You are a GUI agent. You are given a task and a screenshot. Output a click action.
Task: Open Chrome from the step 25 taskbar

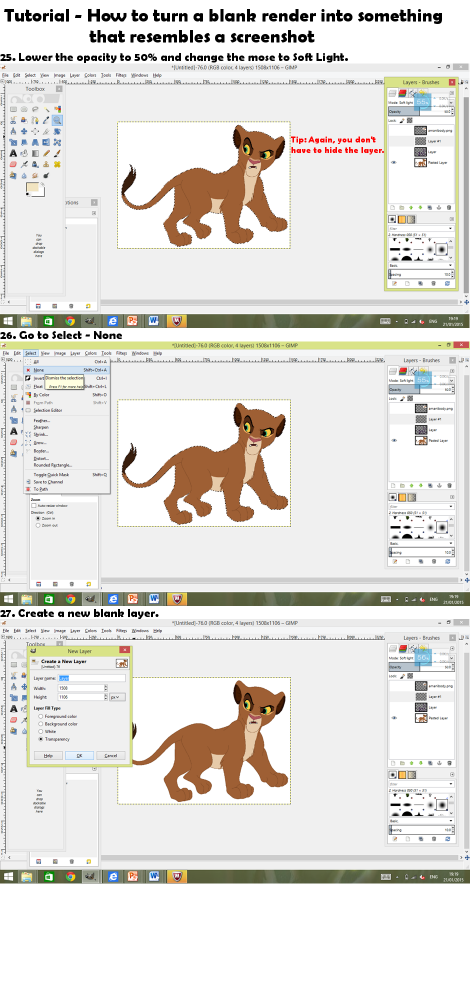70,321
